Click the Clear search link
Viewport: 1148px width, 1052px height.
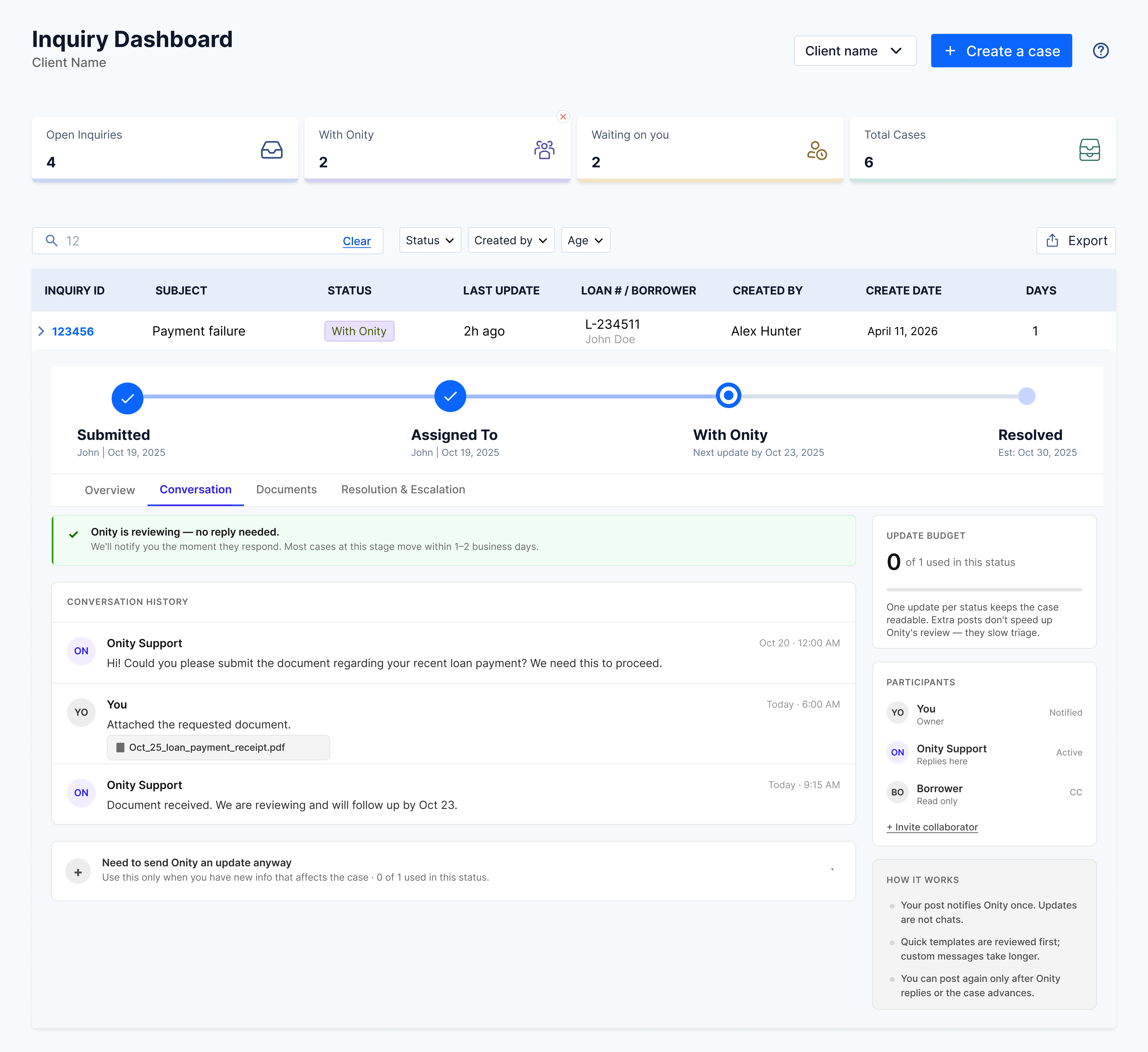pos(357,241)
